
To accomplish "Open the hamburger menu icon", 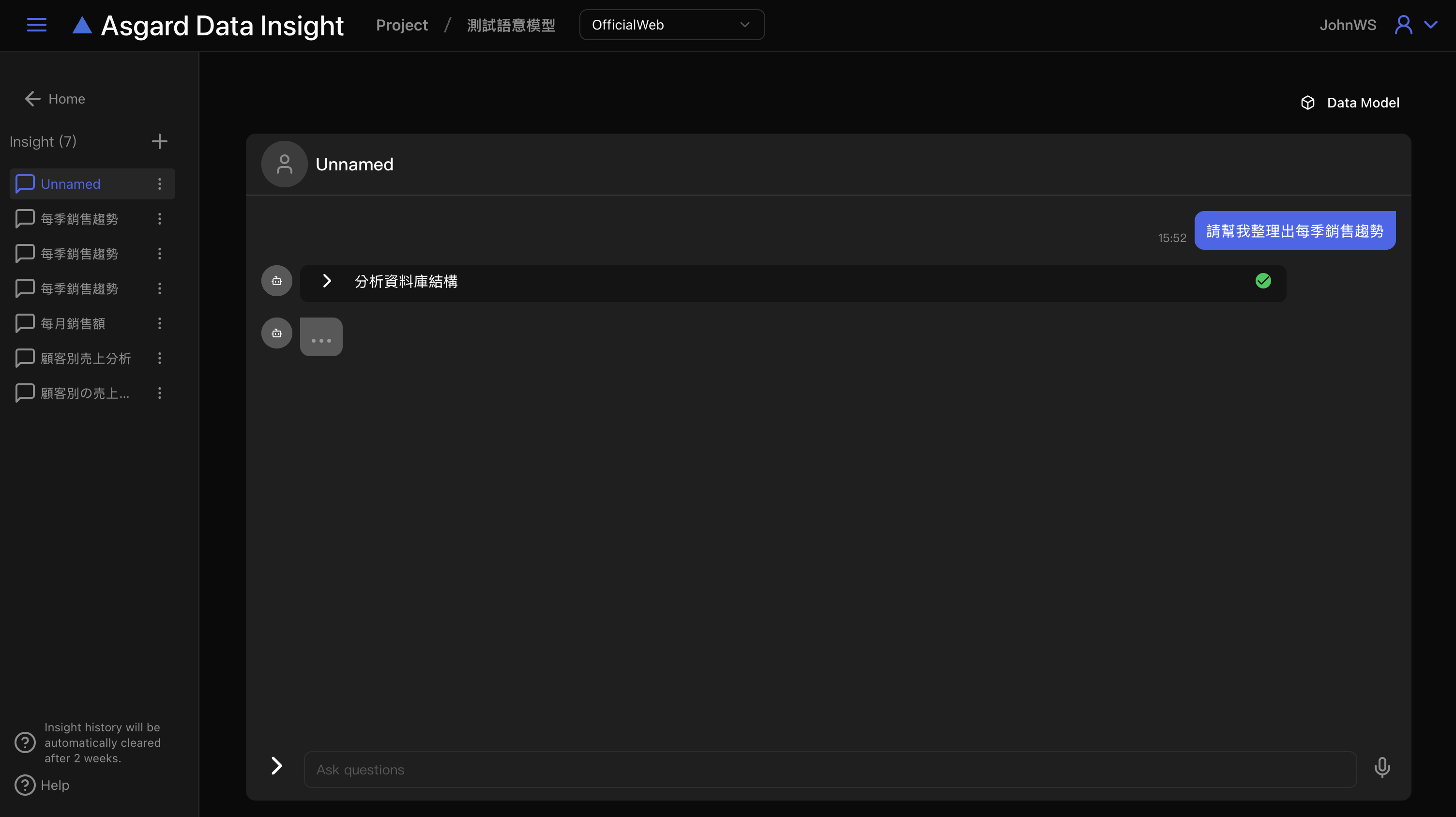I will (37, 25).
